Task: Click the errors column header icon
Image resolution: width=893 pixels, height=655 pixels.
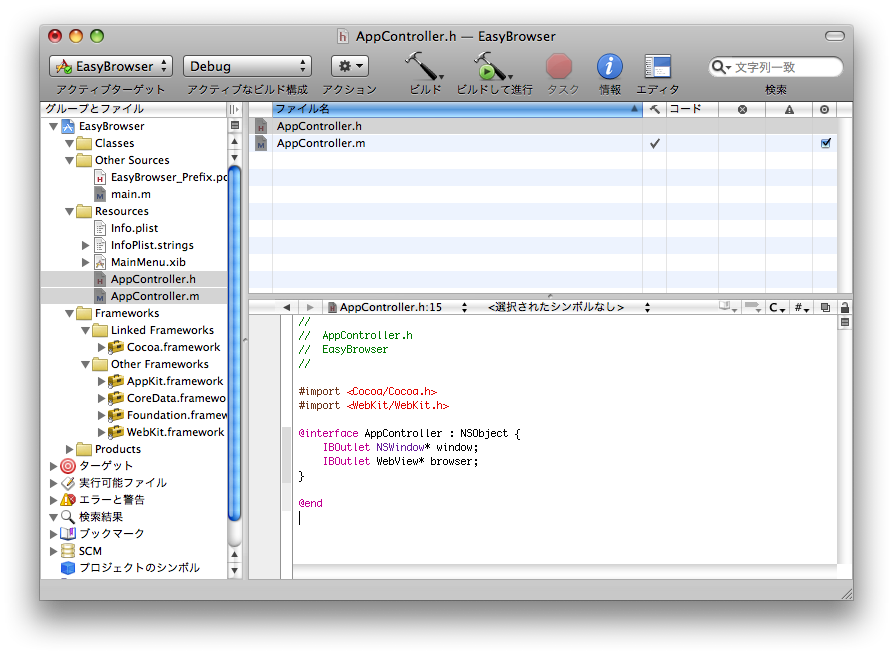Action: tap(742, 109)
